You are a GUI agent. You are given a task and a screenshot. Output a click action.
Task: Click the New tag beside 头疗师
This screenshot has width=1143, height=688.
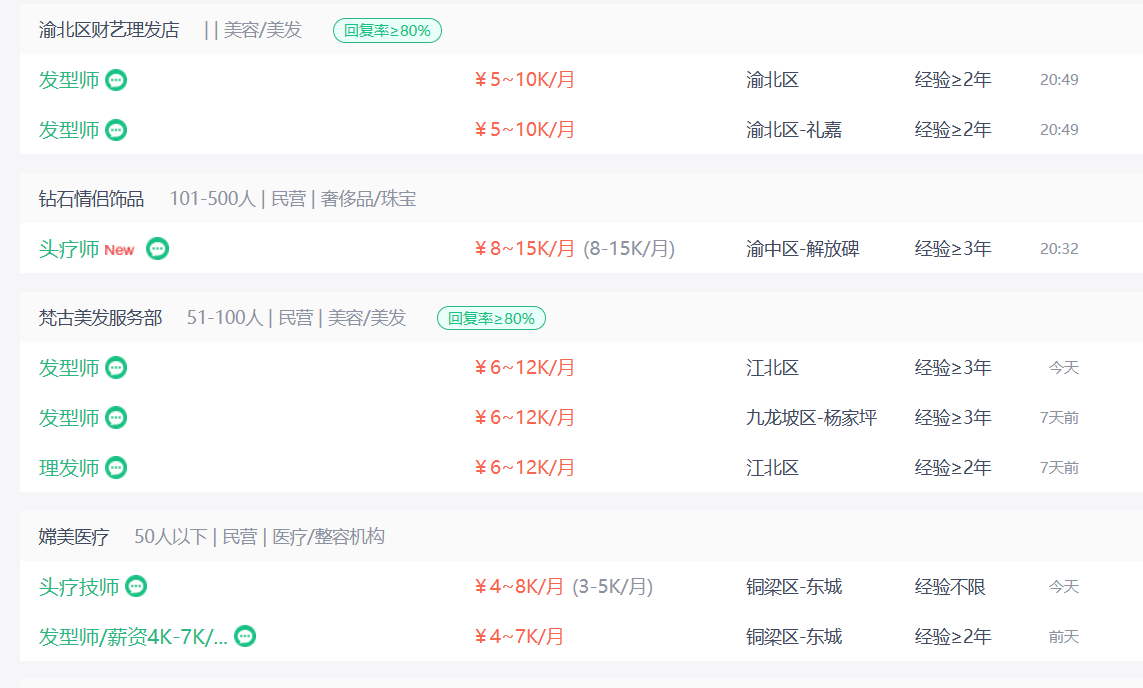[119, 250]
